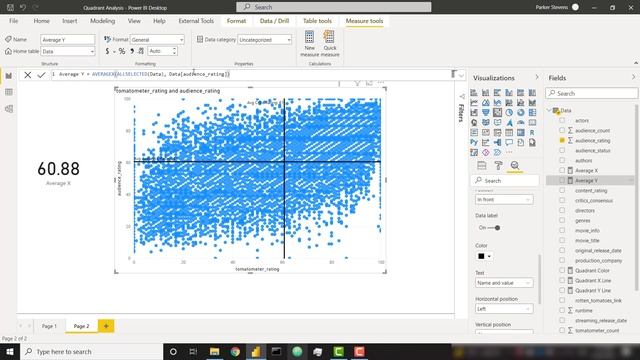Open the External Tools ribbon tab
The width and height of the screenshot is (640, 360).
click(x=196, y=21)
